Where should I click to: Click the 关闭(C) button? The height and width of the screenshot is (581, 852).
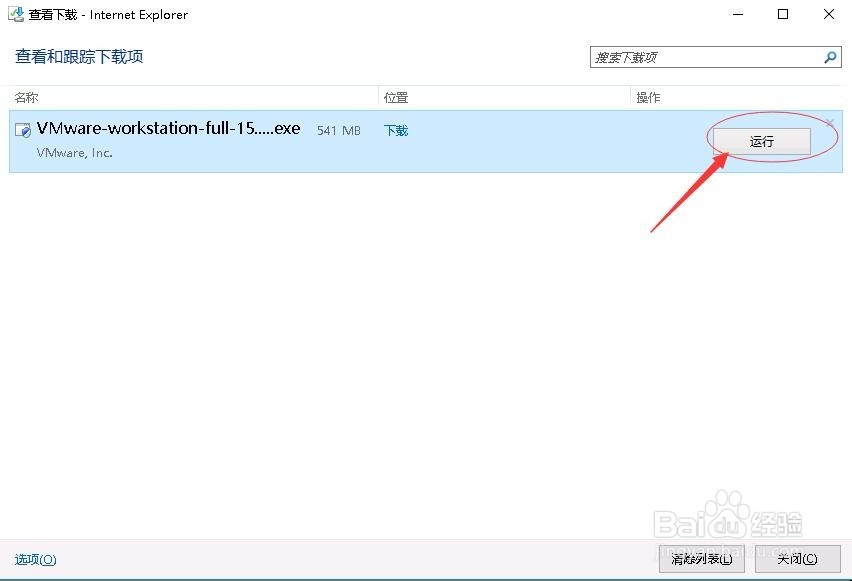(x=795, y=559)
